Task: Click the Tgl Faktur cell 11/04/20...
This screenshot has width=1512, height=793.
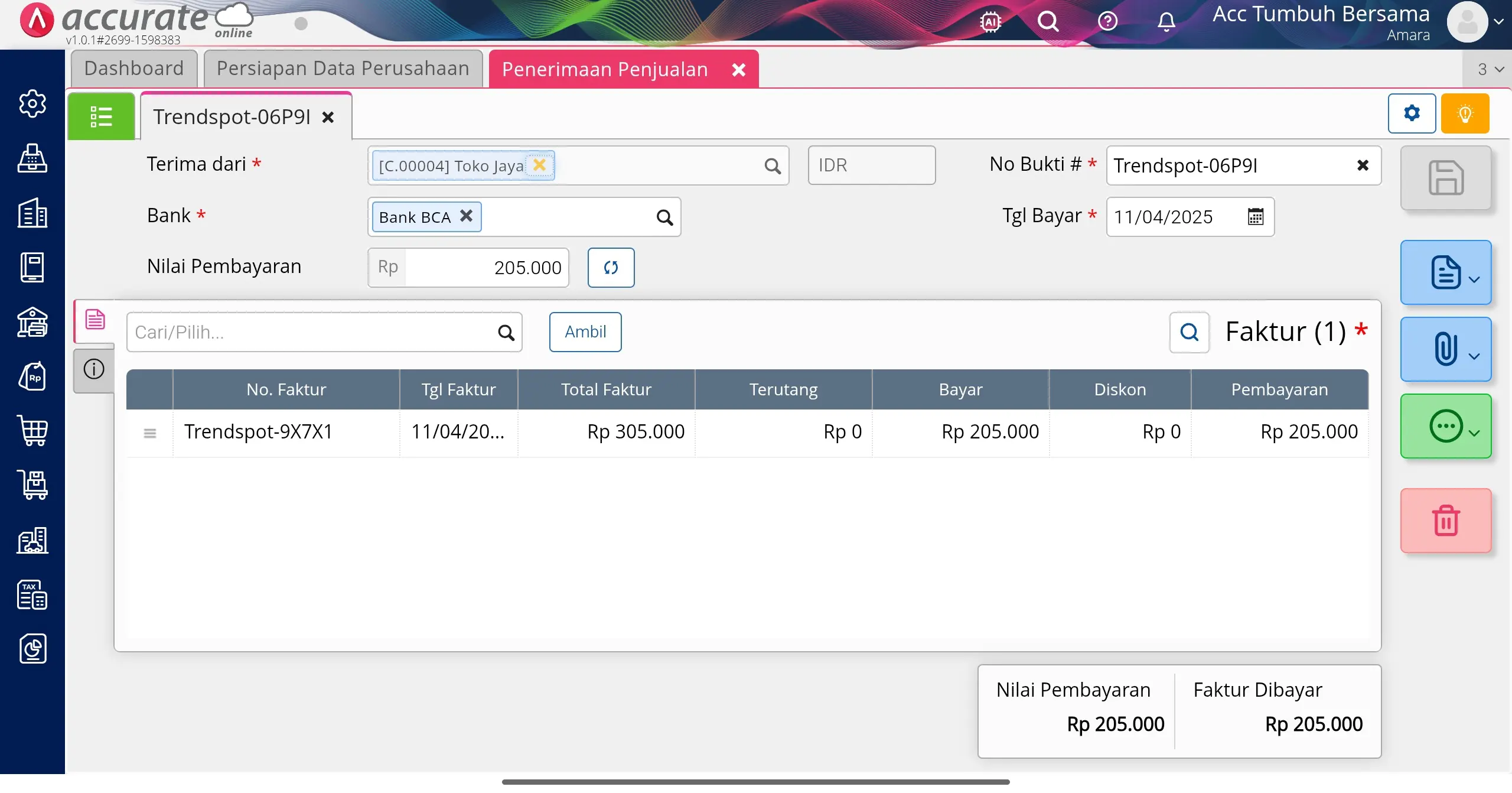Action: (459, 432)
